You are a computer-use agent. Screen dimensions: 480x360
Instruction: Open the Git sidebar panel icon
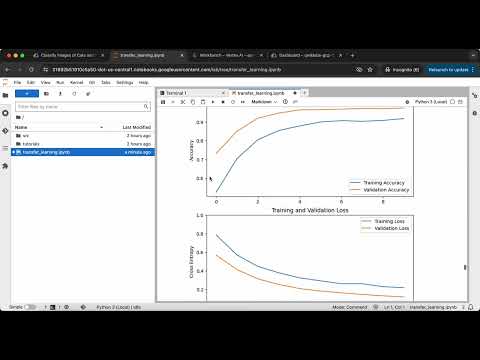pyautogui.click(x=5, y=131)
